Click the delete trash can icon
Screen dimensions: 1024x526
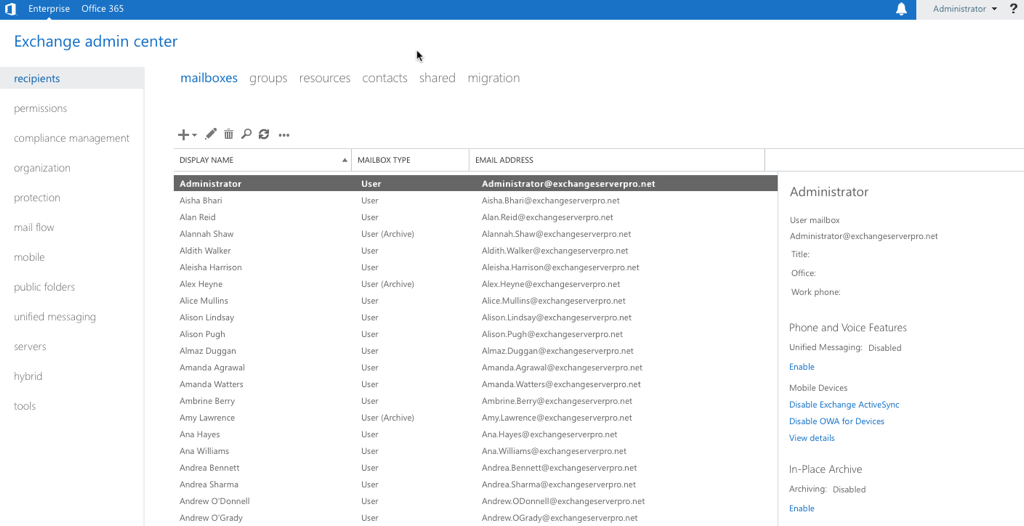click(229, 134)
